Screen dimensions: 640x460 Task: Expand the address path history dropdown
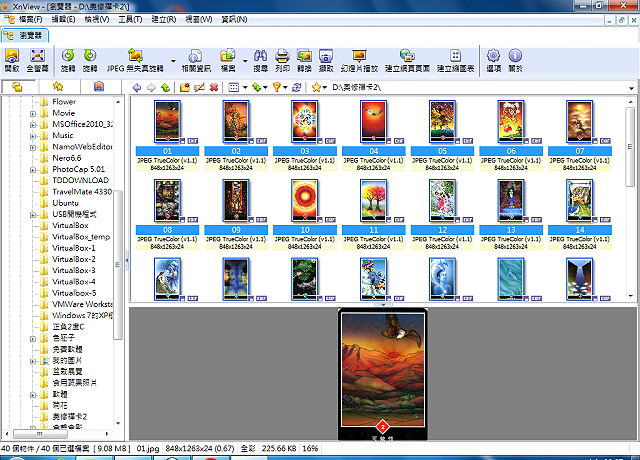coord(631,88)
